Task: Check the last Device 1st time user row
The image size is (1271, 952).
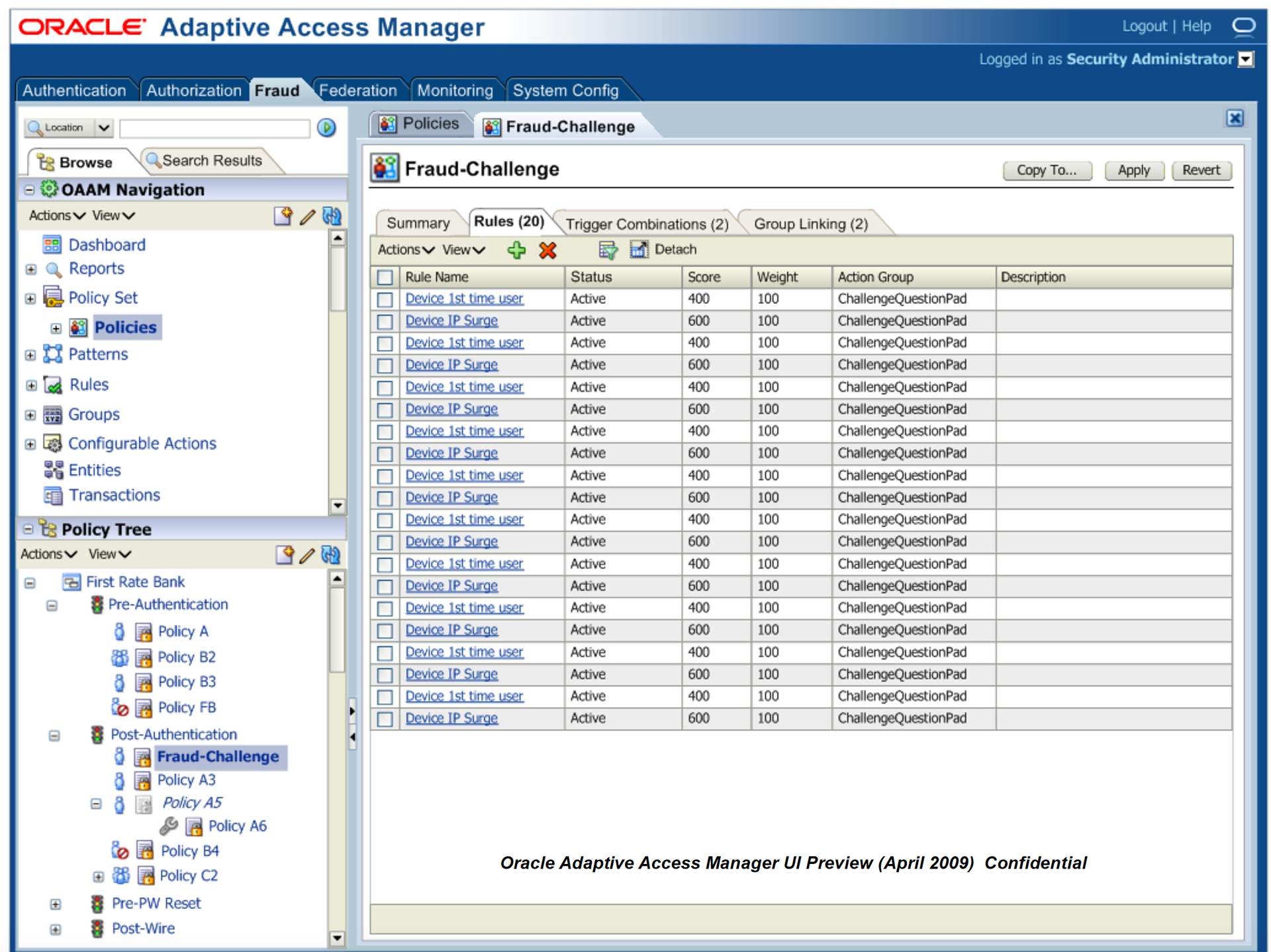Action: 385,697
